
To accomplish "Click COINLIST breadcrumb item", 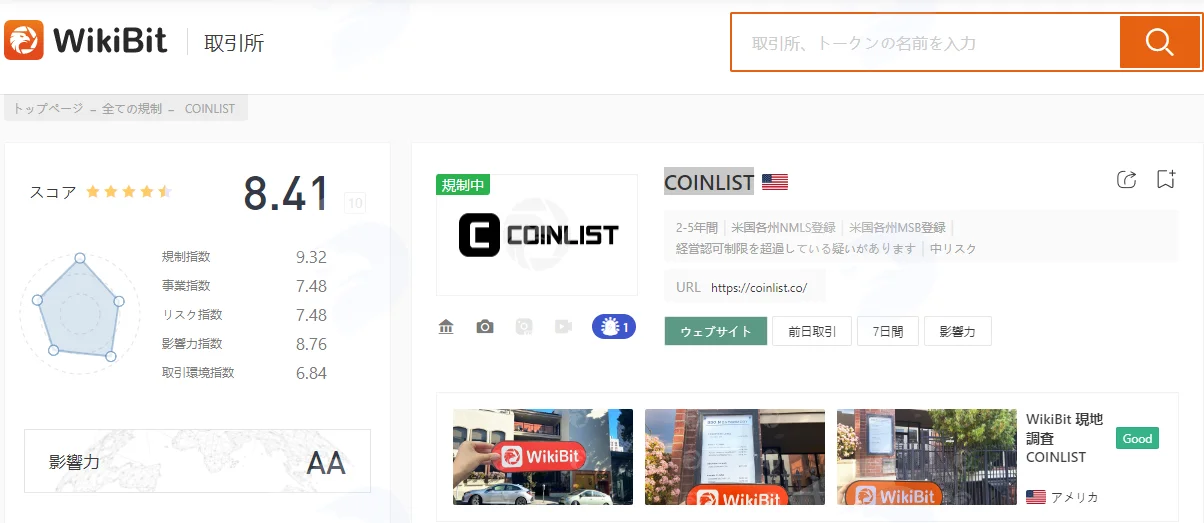I will pyautogui.click(x=210, y=108).
